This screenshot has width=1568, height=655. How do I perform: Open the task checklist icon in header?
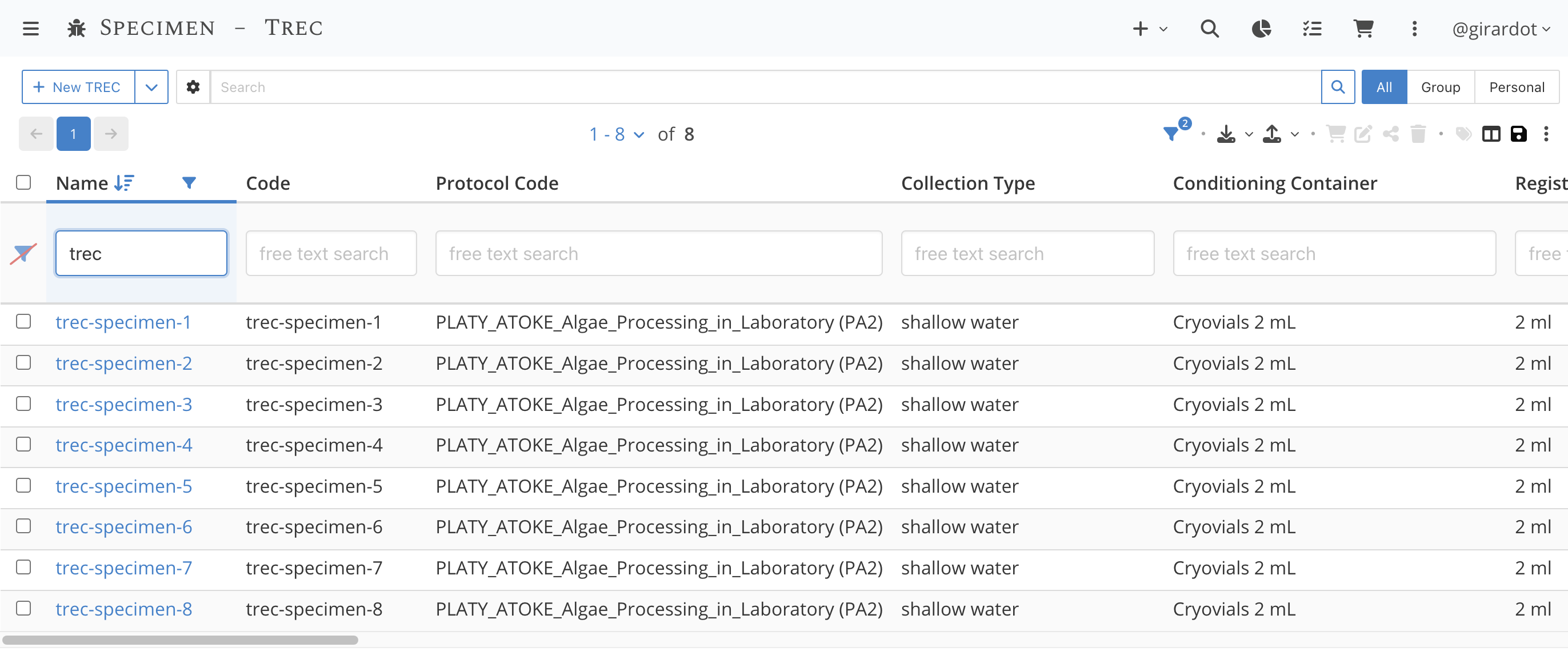pyautogui.click(x=1312, y=29)
